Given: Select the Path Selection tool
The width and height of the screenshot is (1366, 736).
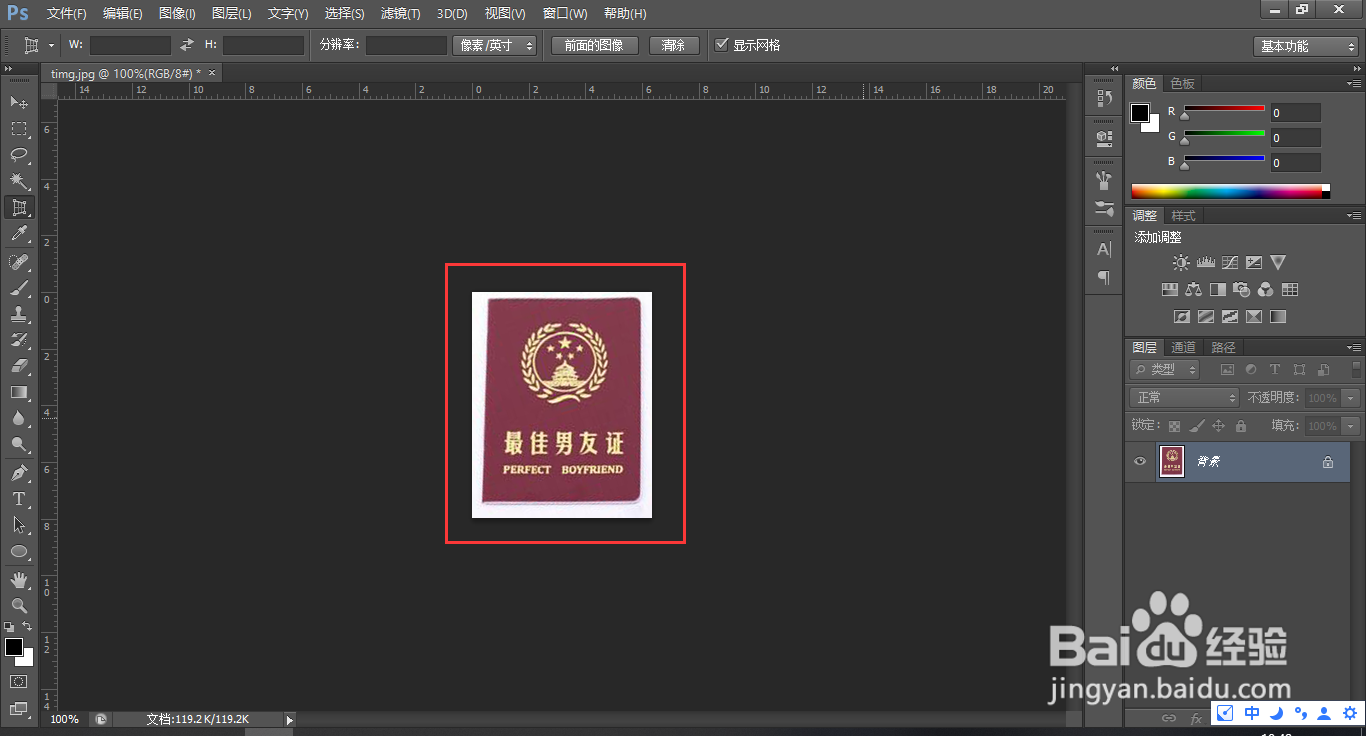Looking at the screenshot, I should pyautogui.click(x=19, y=525).
